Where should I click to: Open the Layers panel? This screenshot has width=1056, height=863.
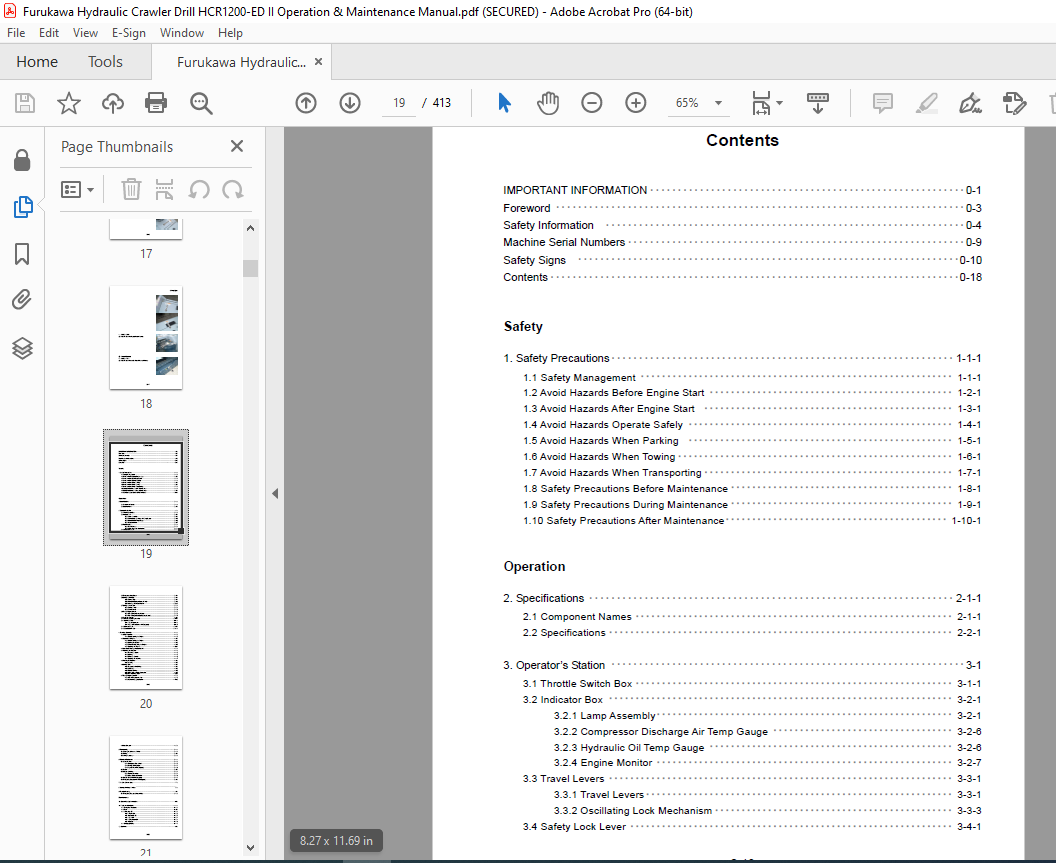(x=22, y=348)
